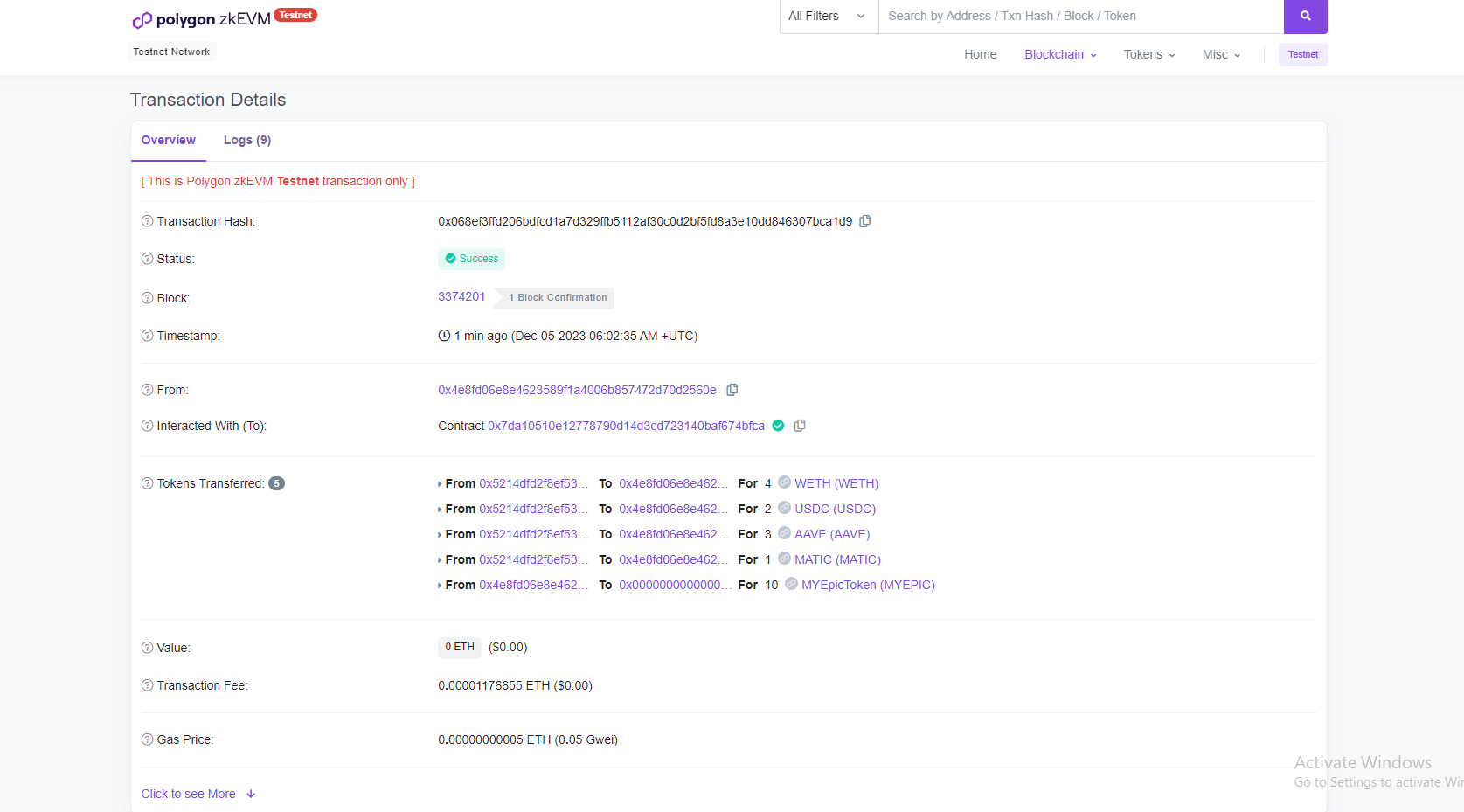Click the Status help question icon

[147, 259]
